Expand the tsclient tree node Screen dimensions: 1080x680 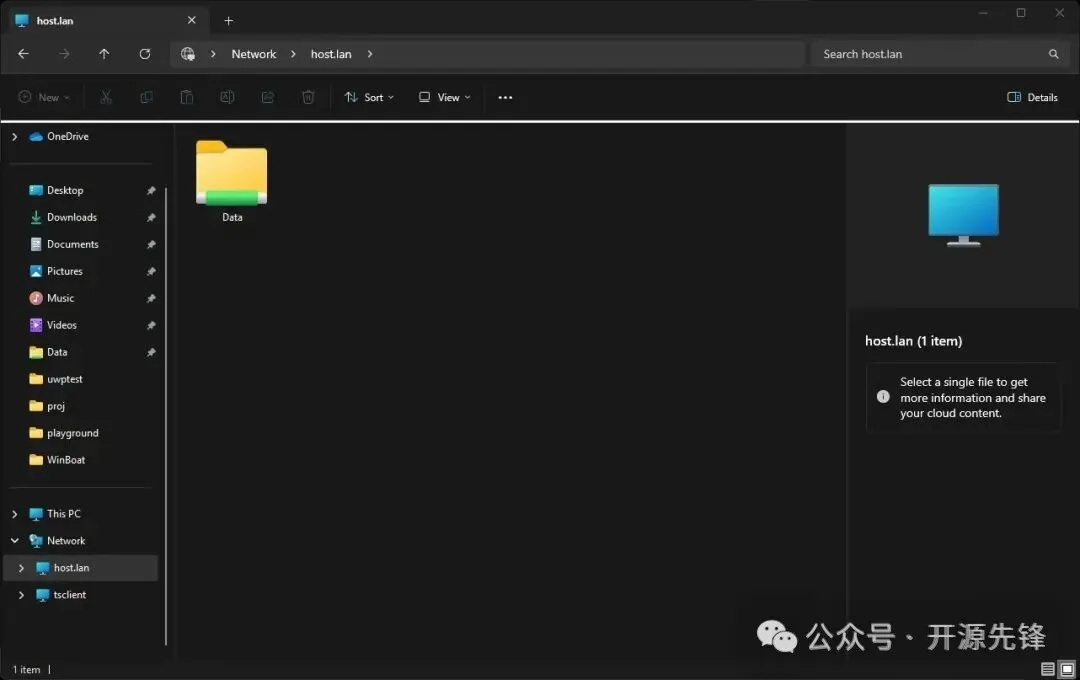(x=21, y=595)
